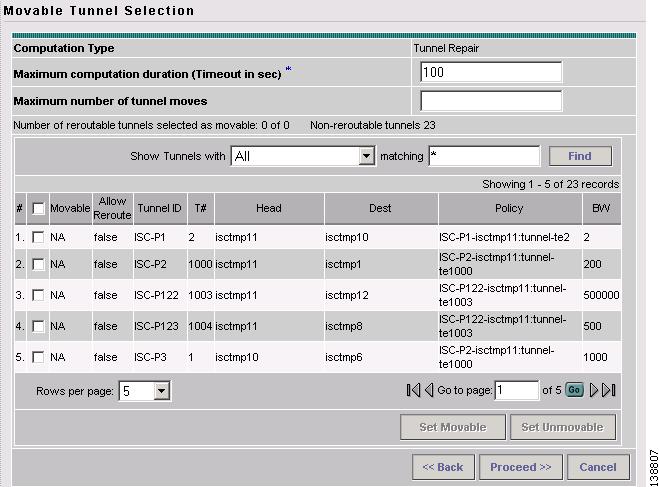Click the 500000 bandwidth value
Screen dimensions: 659x487
(x=601, y=295)
